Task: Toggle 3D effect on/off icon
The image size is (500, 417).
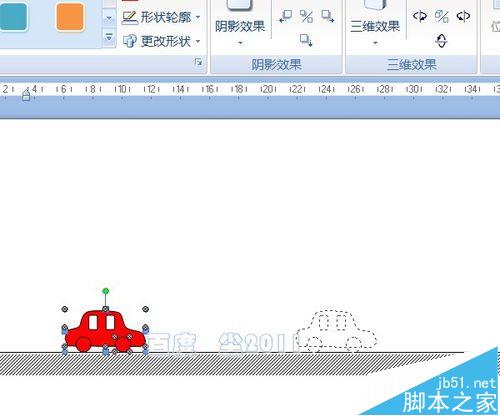Action: click(442, 16)
